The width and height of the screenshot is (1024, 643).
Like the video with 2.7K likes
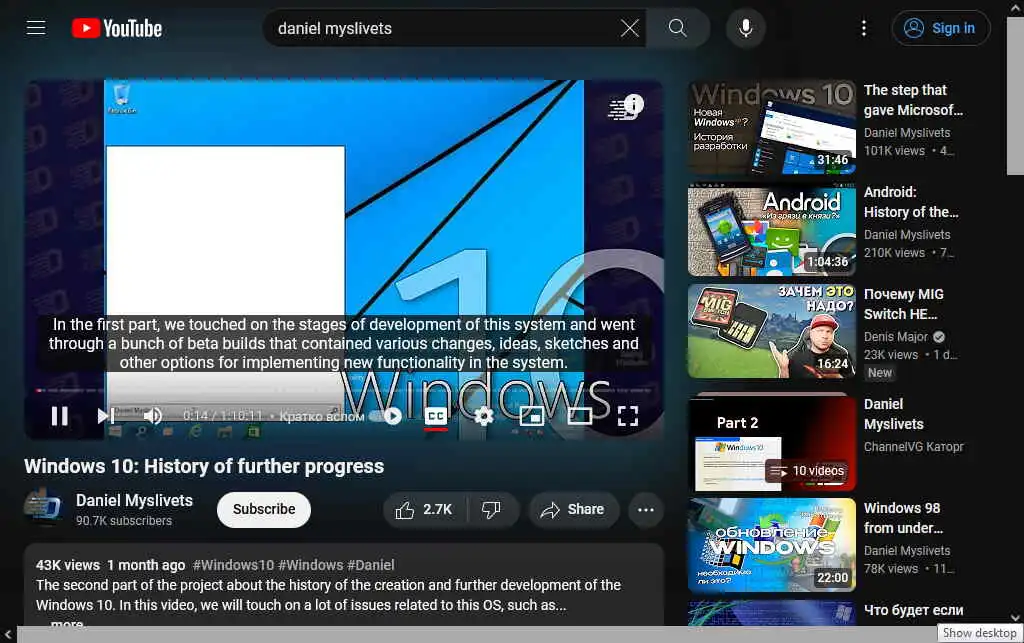424,509
